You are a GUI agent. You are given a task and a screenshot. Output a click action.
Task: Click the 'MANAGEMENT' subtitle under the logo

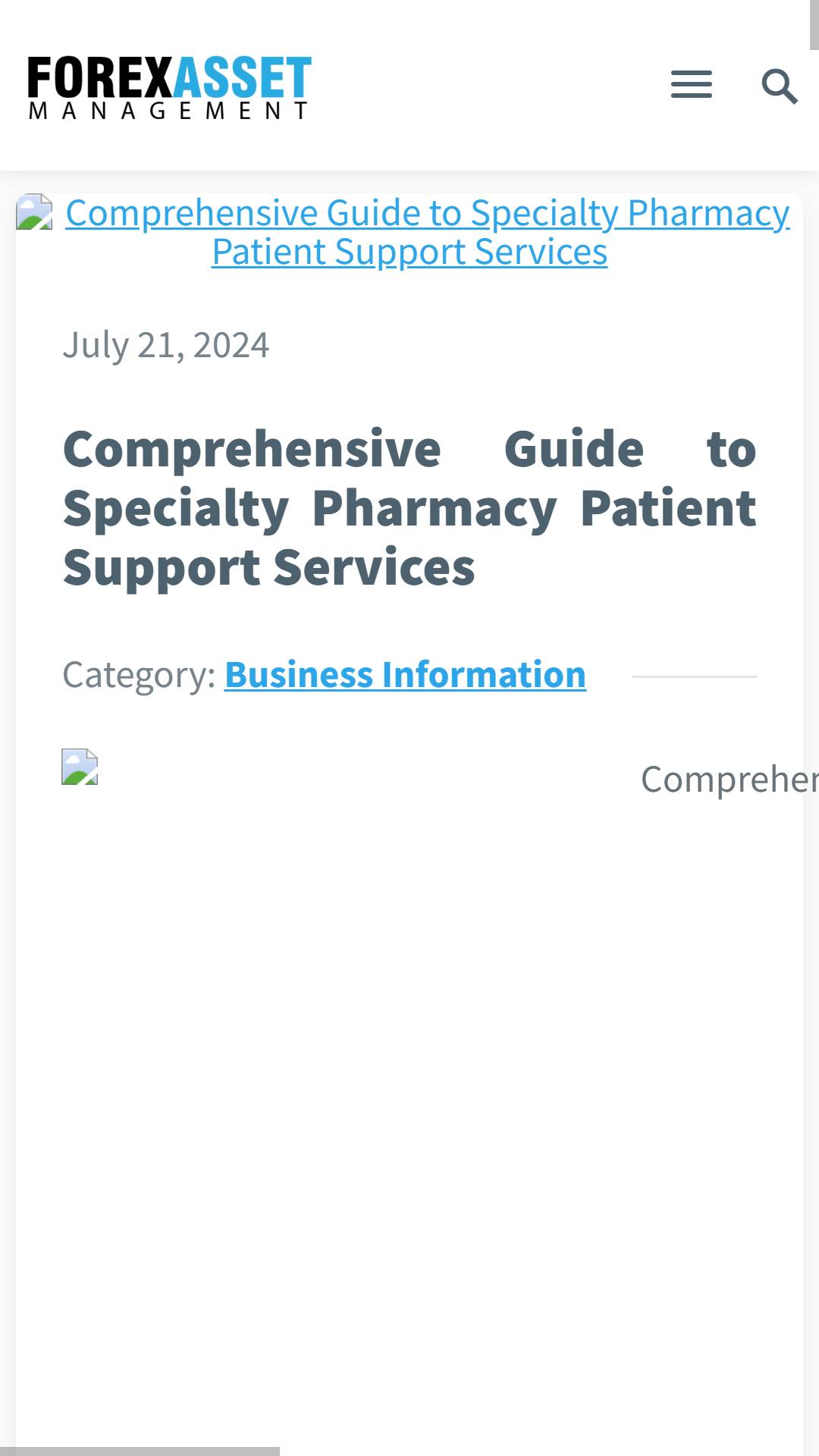pos(168,111)
